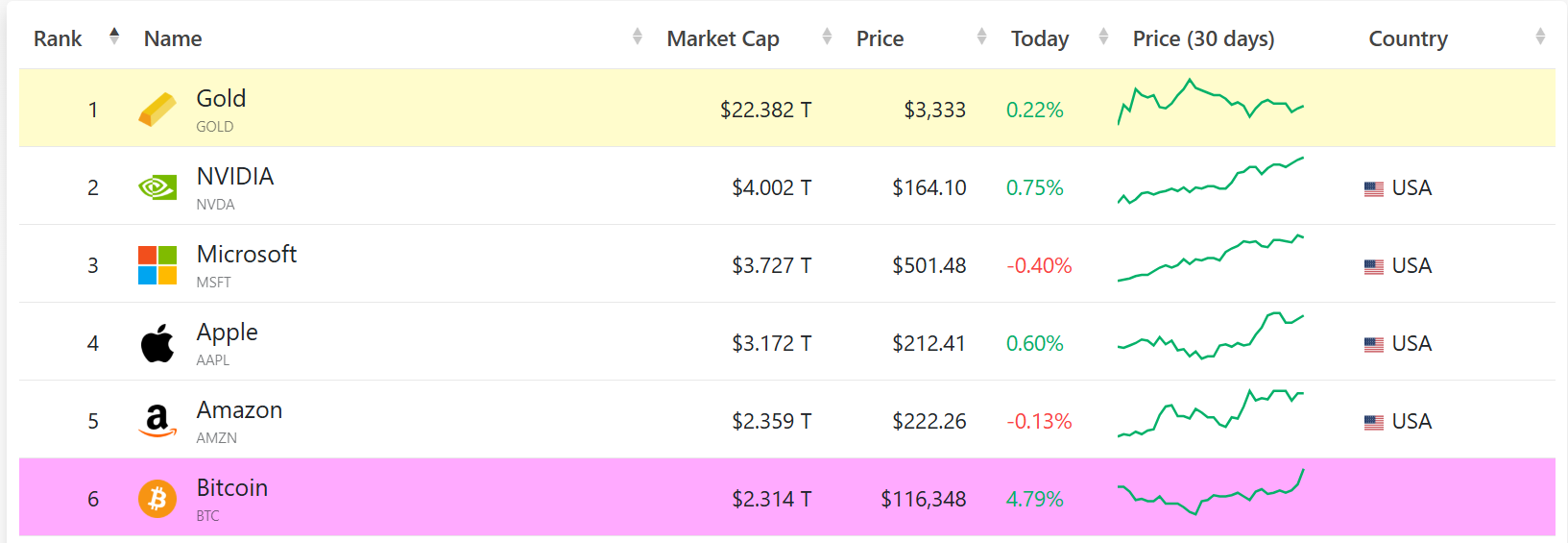Click the NVIDIA logo icon
This screenshot has height=543, width=1568.
157,187
